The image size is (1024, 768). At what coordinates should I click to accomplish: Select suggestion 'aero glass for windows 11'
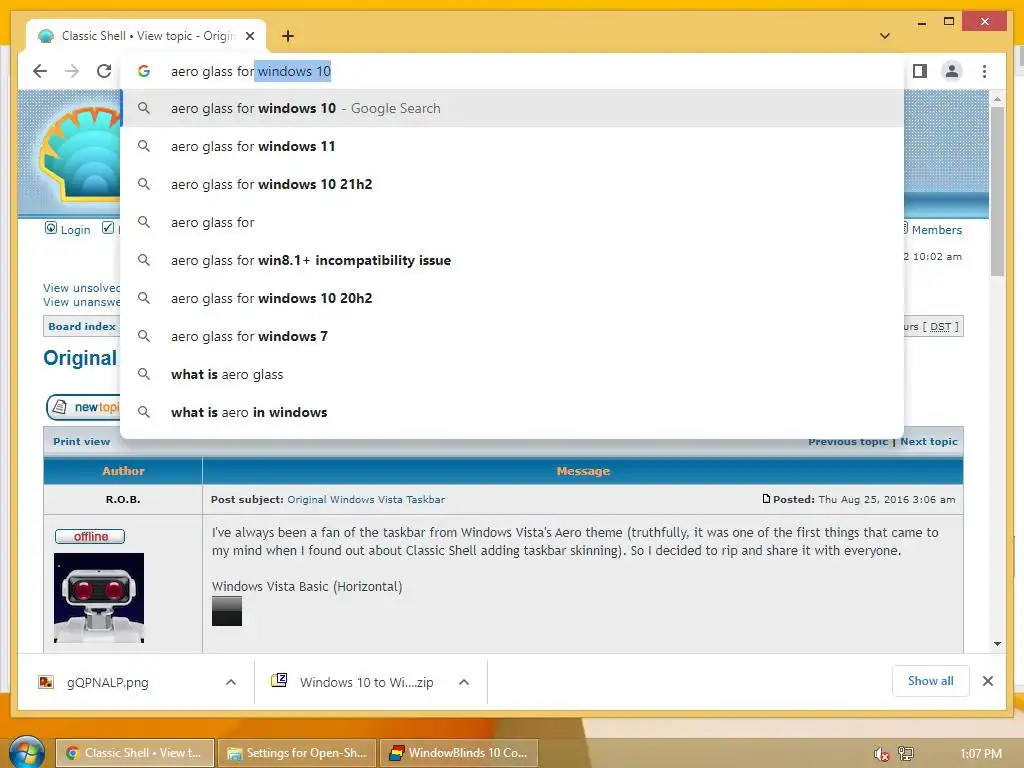[x=512, y=146]
